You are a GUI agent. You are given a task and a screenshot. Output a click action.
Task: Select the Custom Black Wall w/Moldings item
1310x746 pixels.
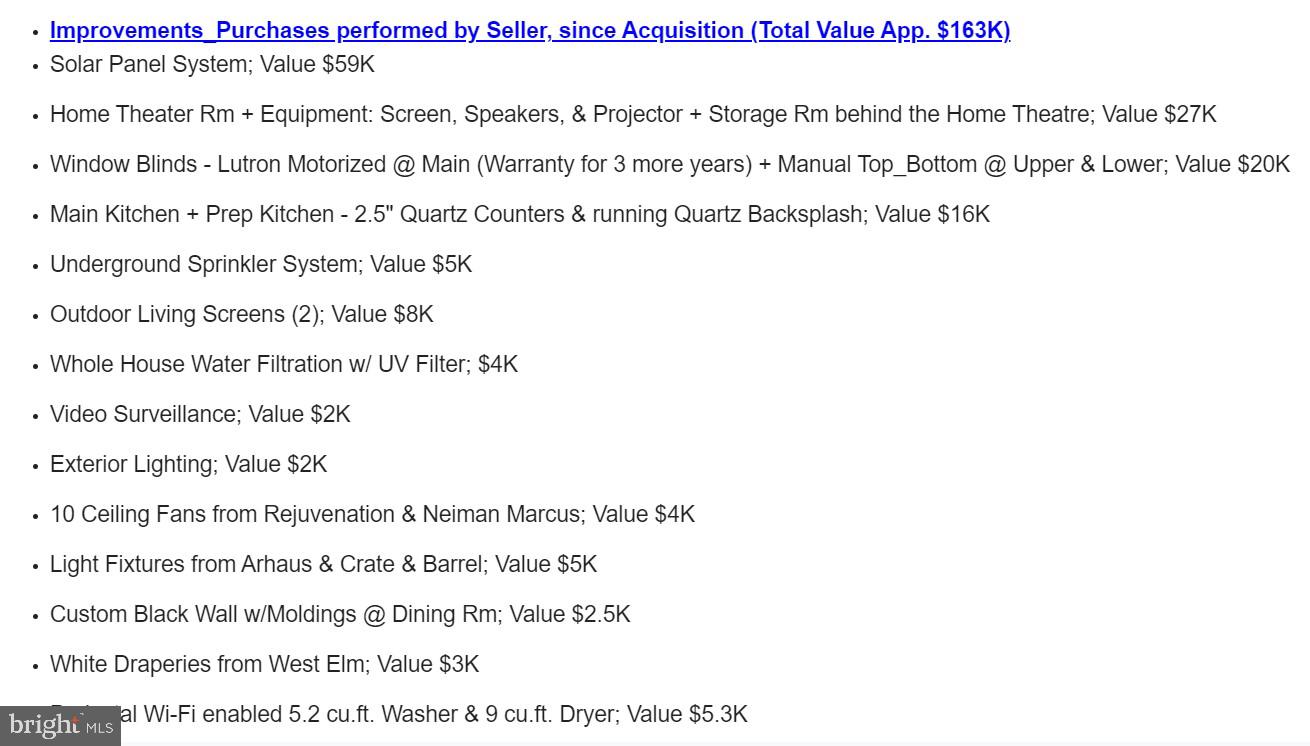coord(340,614)
